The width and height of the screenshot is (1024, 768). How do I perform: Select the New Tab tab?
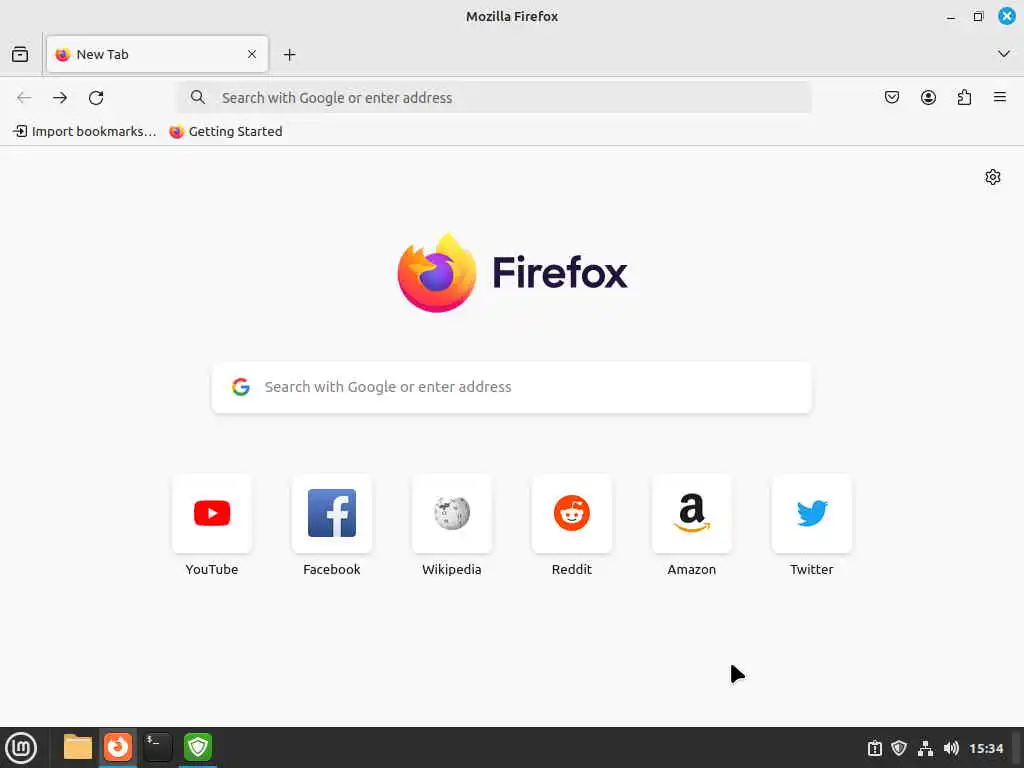coord(157,54)
